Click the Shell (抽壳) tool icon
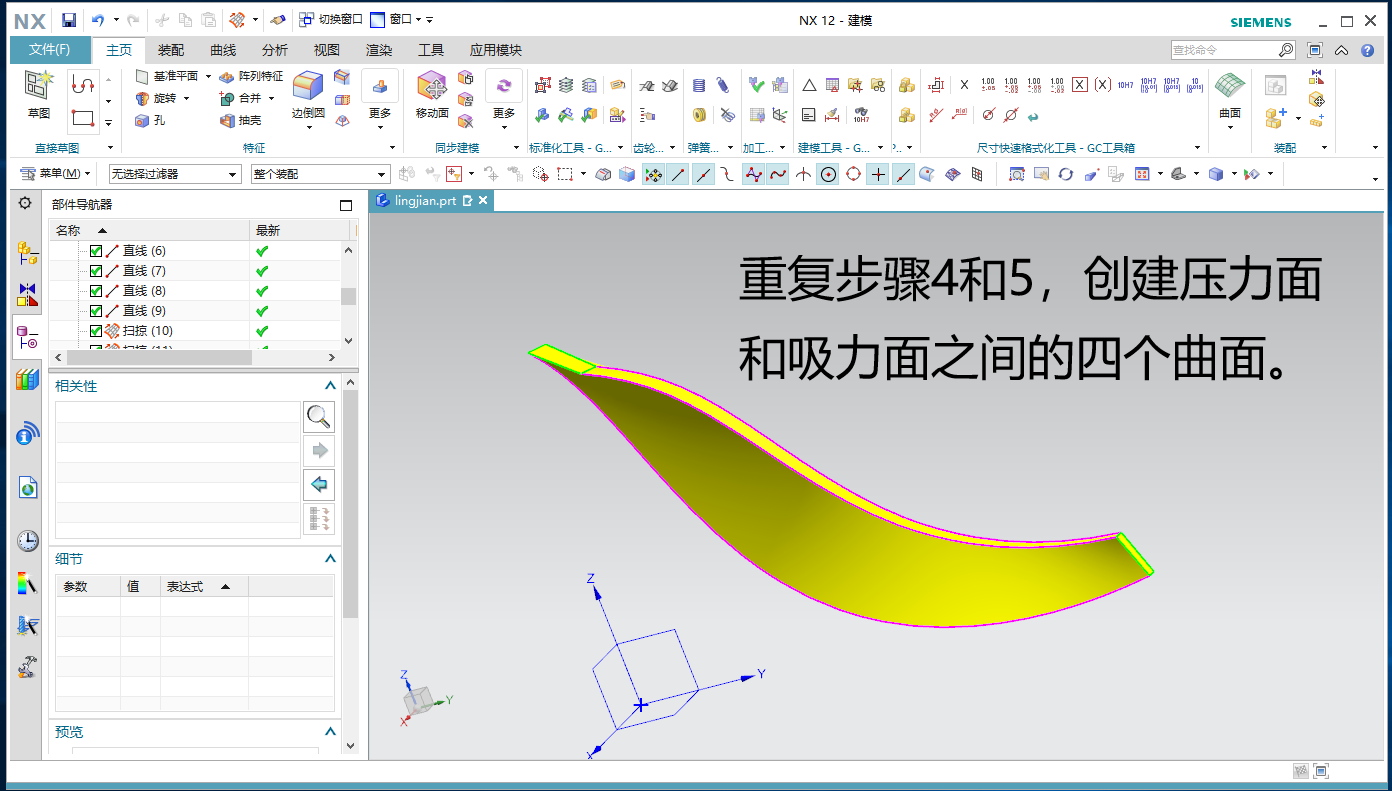Viewport: 1392px width, 791px height. [227, 120]
